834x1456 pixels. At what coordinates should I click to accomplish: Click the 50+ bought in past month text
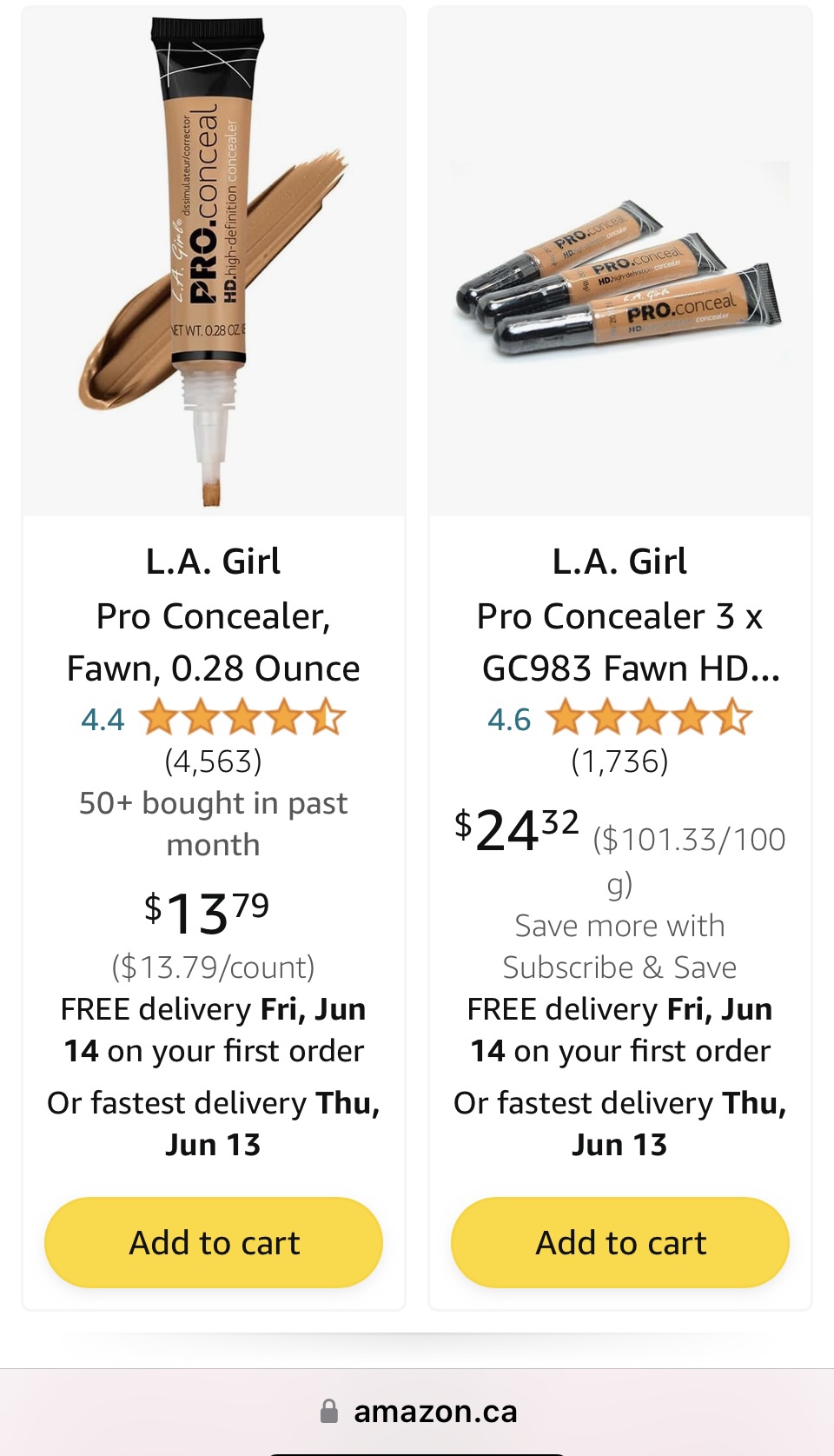pyautogui.click(x=213, y=823)
